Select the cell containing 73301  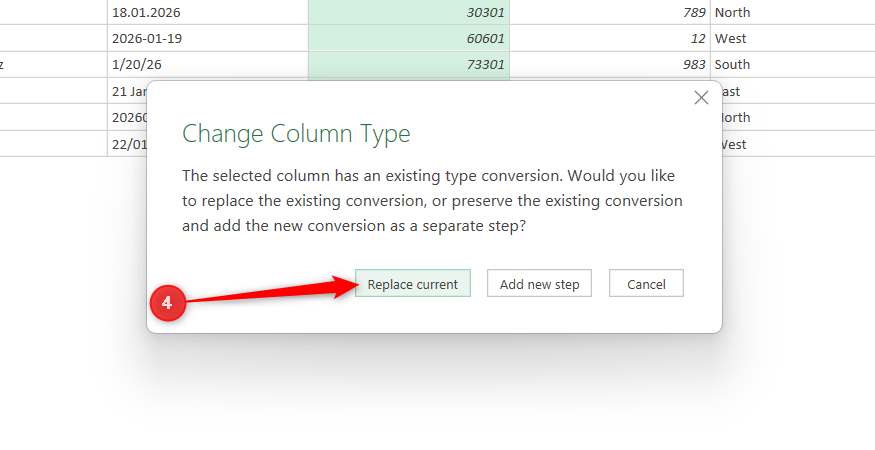pos(409,65)
